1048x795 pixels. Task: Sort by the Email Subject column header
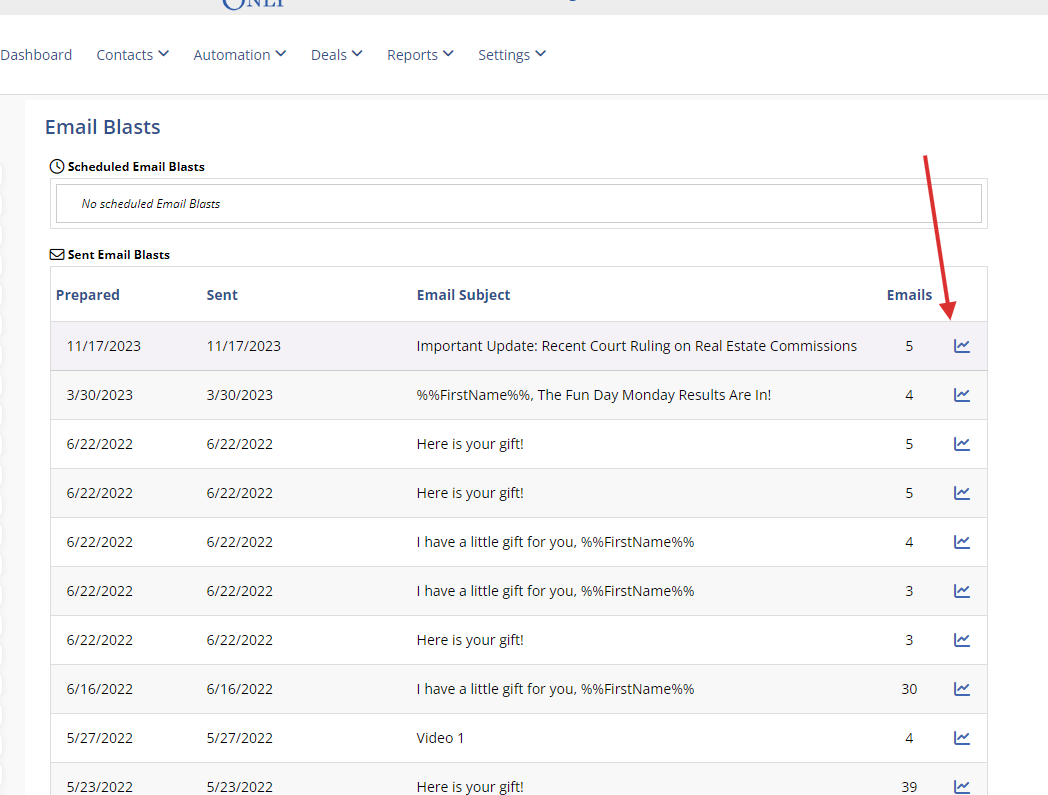[x=463, y=295]
